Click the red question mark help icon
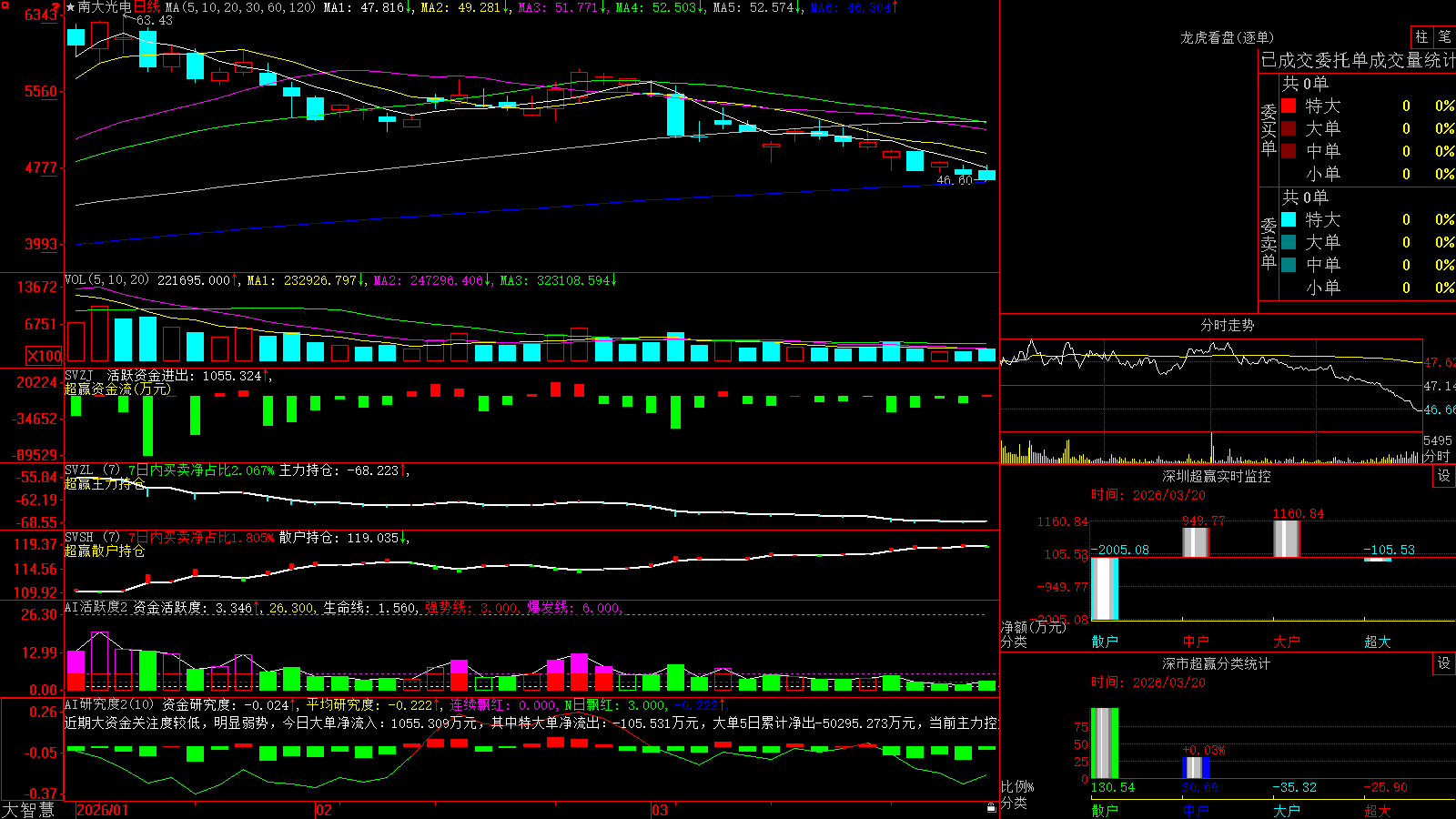The width and height of the screenshot is (1456, 819). point(56,7)
